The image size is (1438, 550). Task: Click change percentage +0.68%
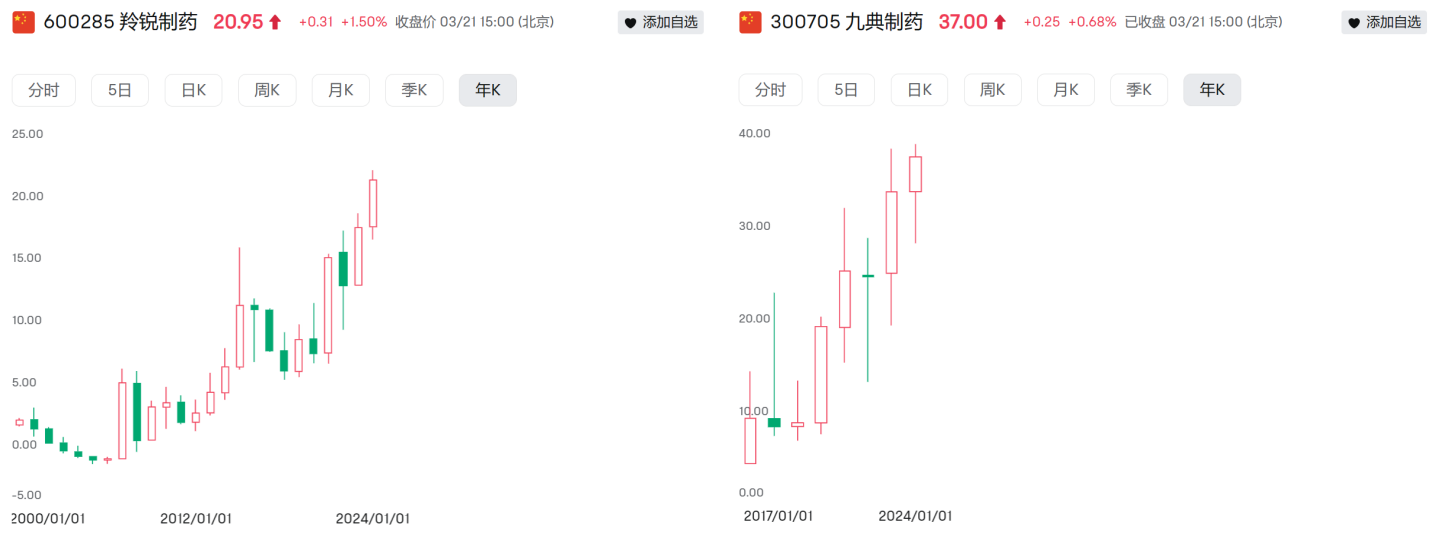1092,22
